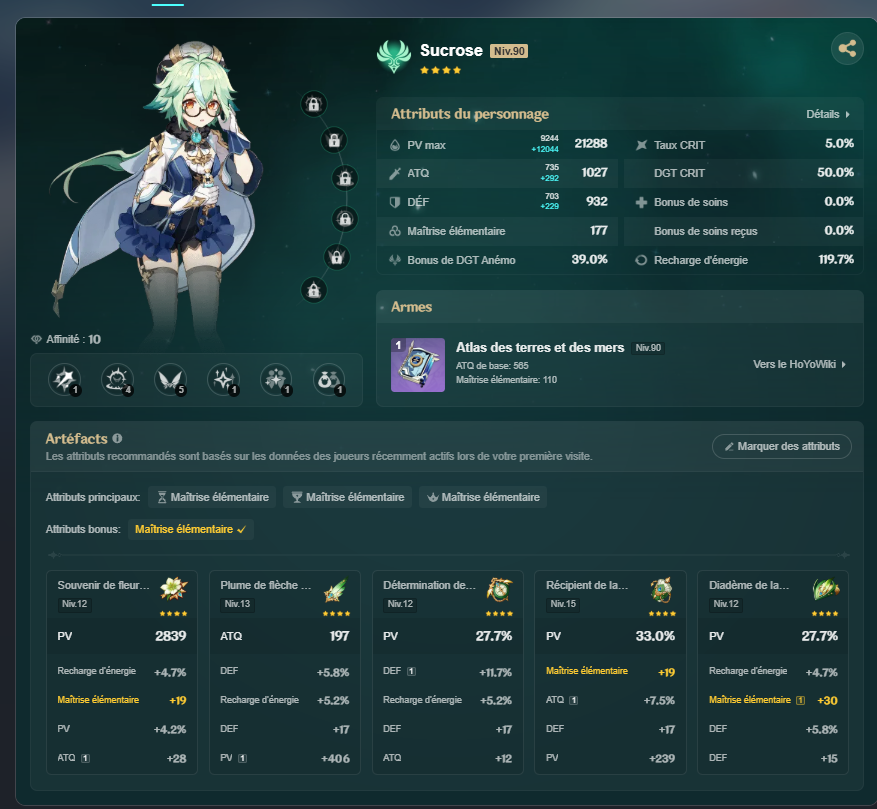877x809 pixels.
Task: Open the level 5 elemental burst talent
Action: pyautogui.click(x=170, y=380)
